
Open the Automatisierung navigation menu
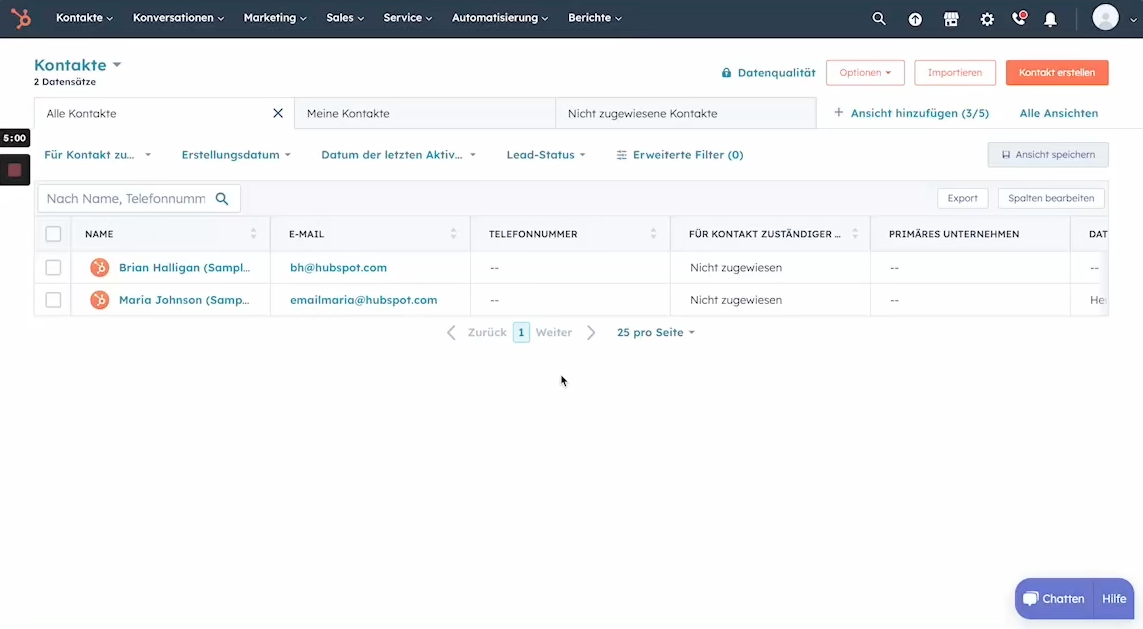[x=500, y=17]
